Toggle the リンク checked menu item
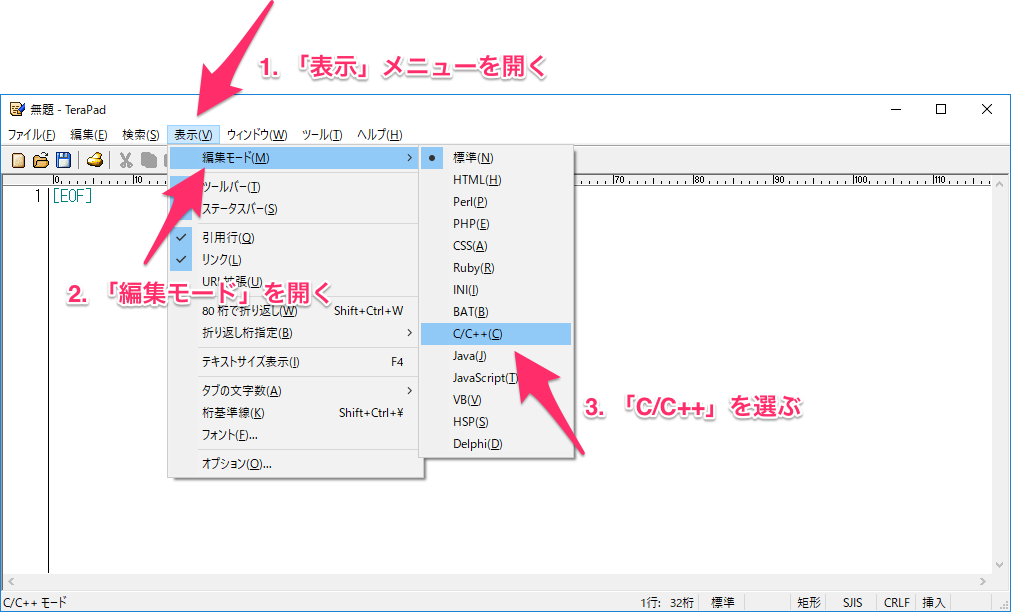This screenshot has height=612, width=1011. click(222, 260)
